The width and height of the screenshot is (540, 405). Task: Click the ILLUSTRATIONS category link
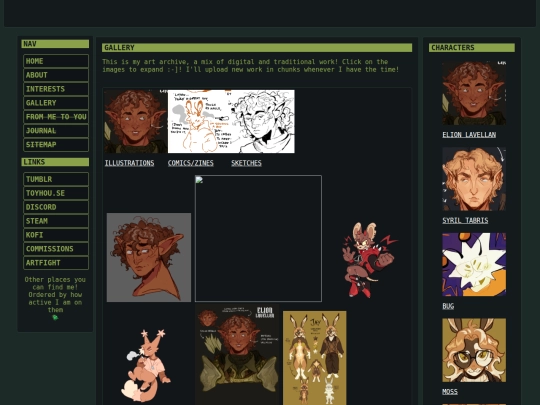(129, 163)
